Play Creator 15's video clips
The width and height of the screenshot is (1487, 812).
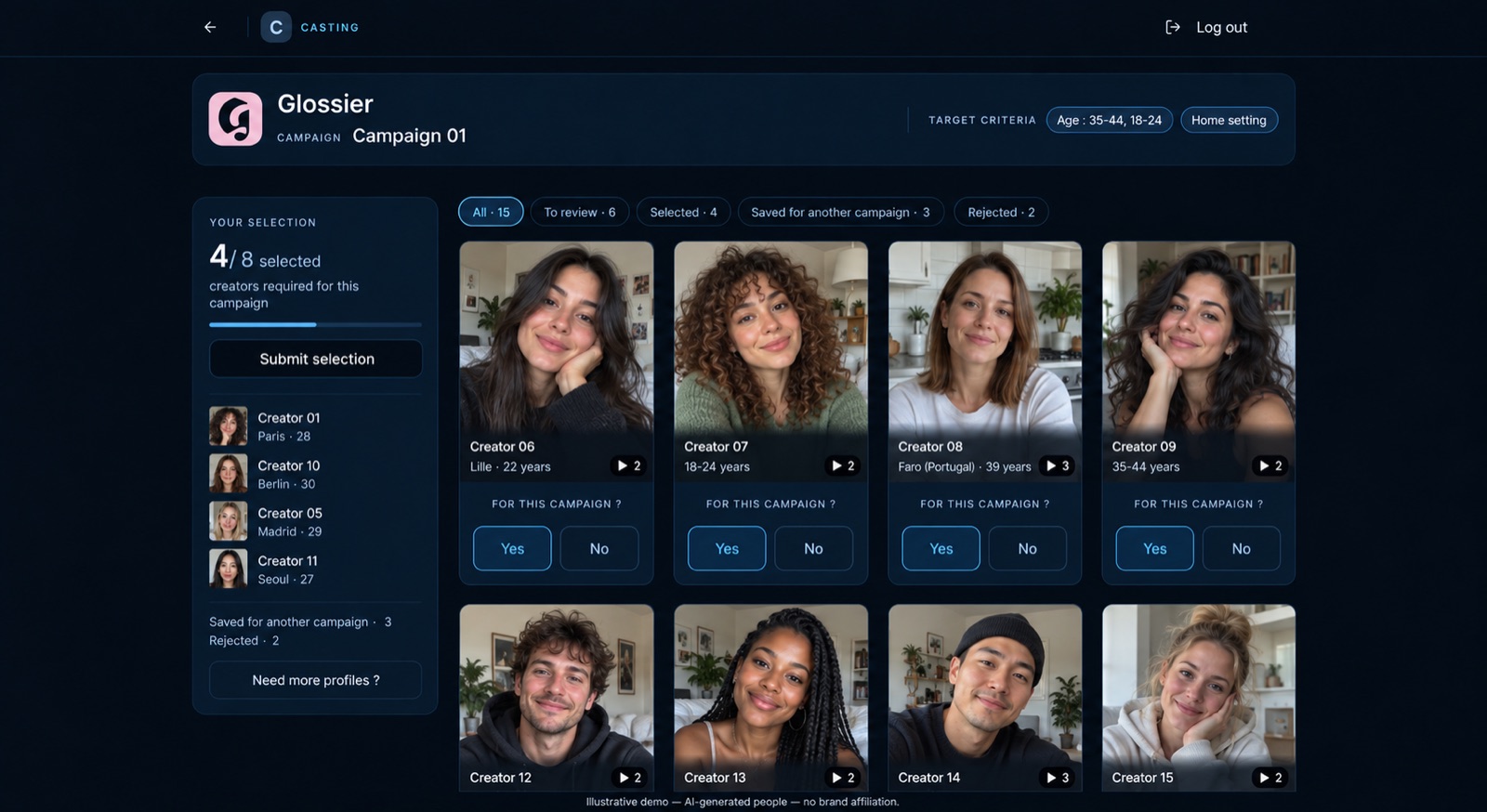click(1270, 778)
